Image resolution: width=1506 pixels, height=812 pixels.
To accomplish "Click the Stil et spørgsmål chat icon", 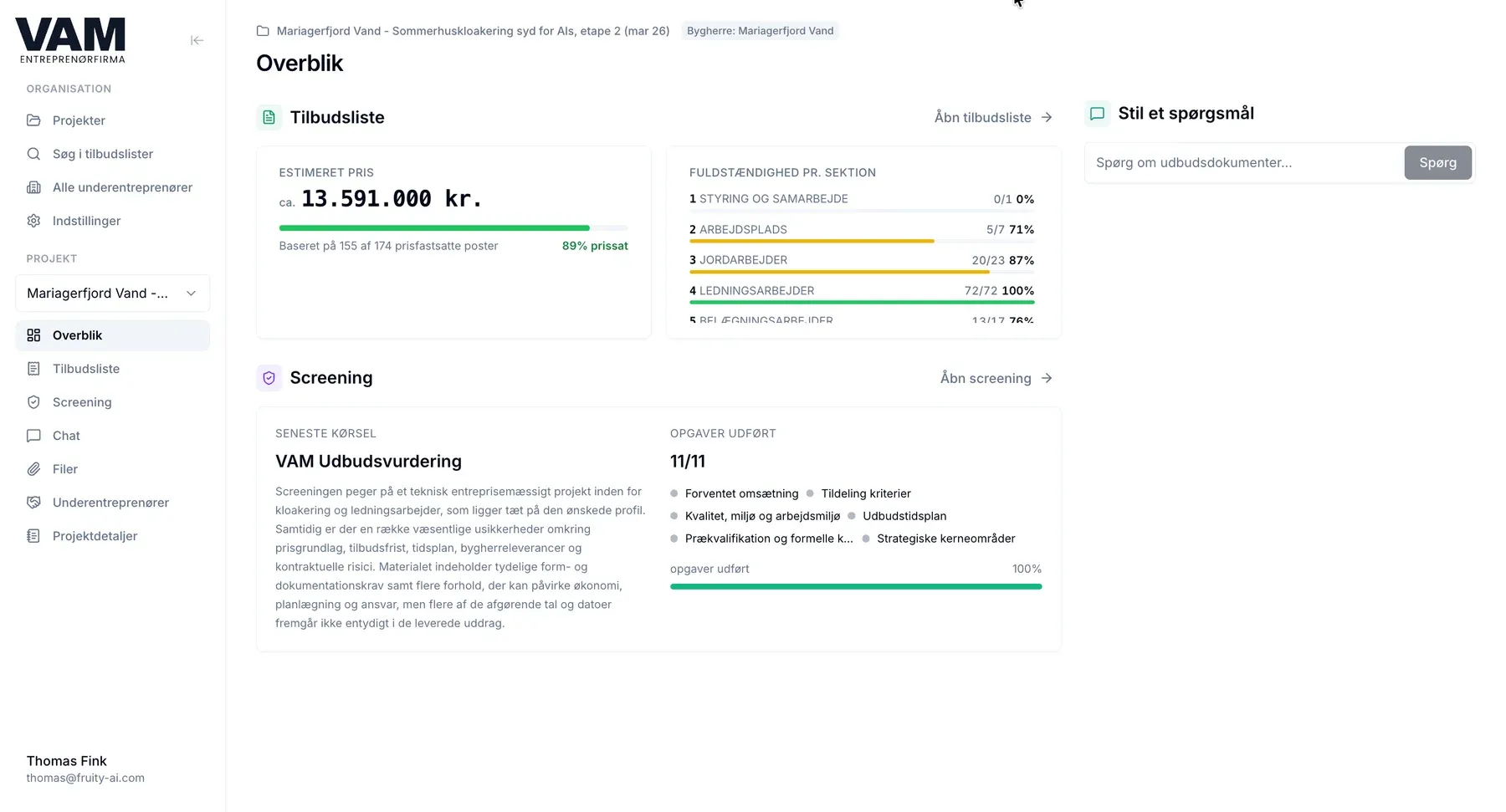I will (1097, 114).
